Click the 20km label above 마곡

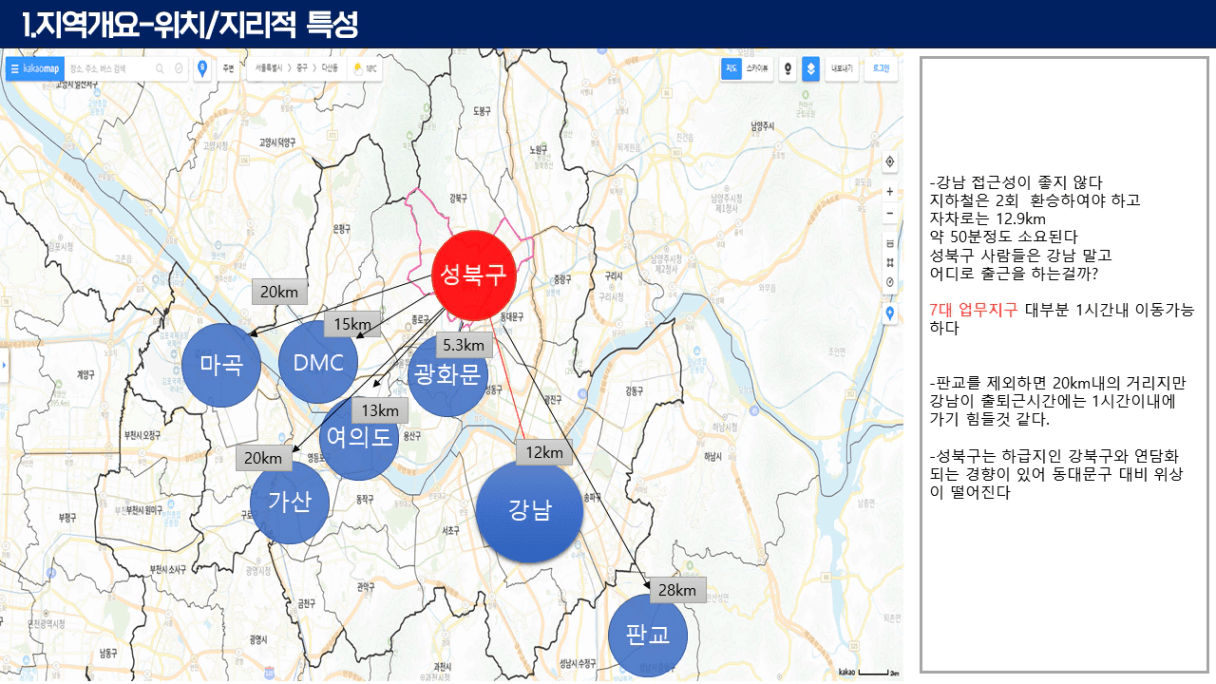click(x=279, y=291)
